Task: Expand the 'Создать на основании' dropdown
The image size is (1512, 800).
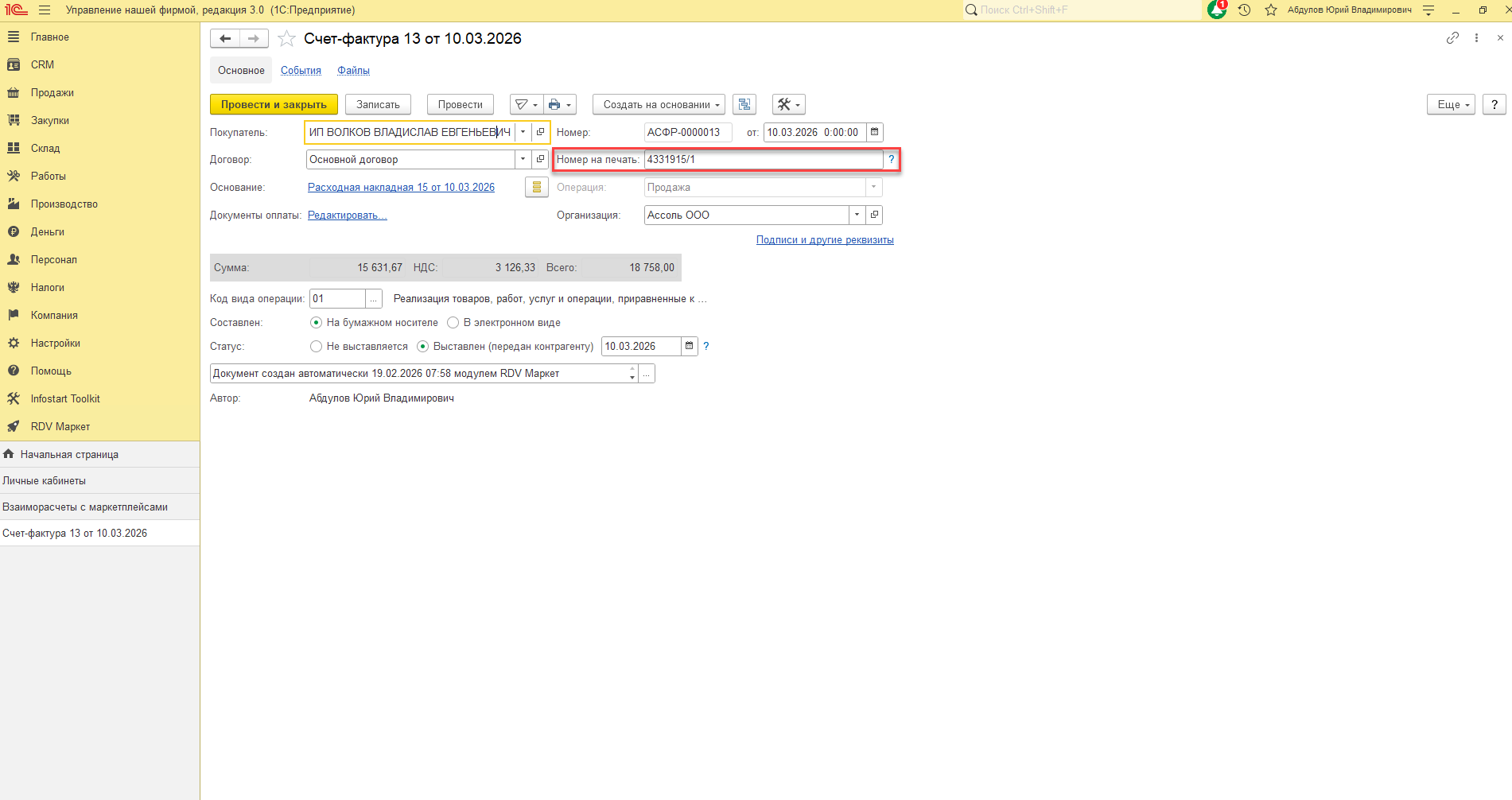Action: [x=659, y=105]
